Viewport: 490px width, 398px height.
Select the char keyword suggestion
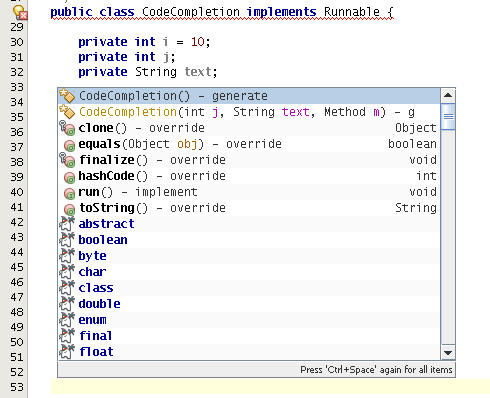pyautogui.click(x=249, y=272)
